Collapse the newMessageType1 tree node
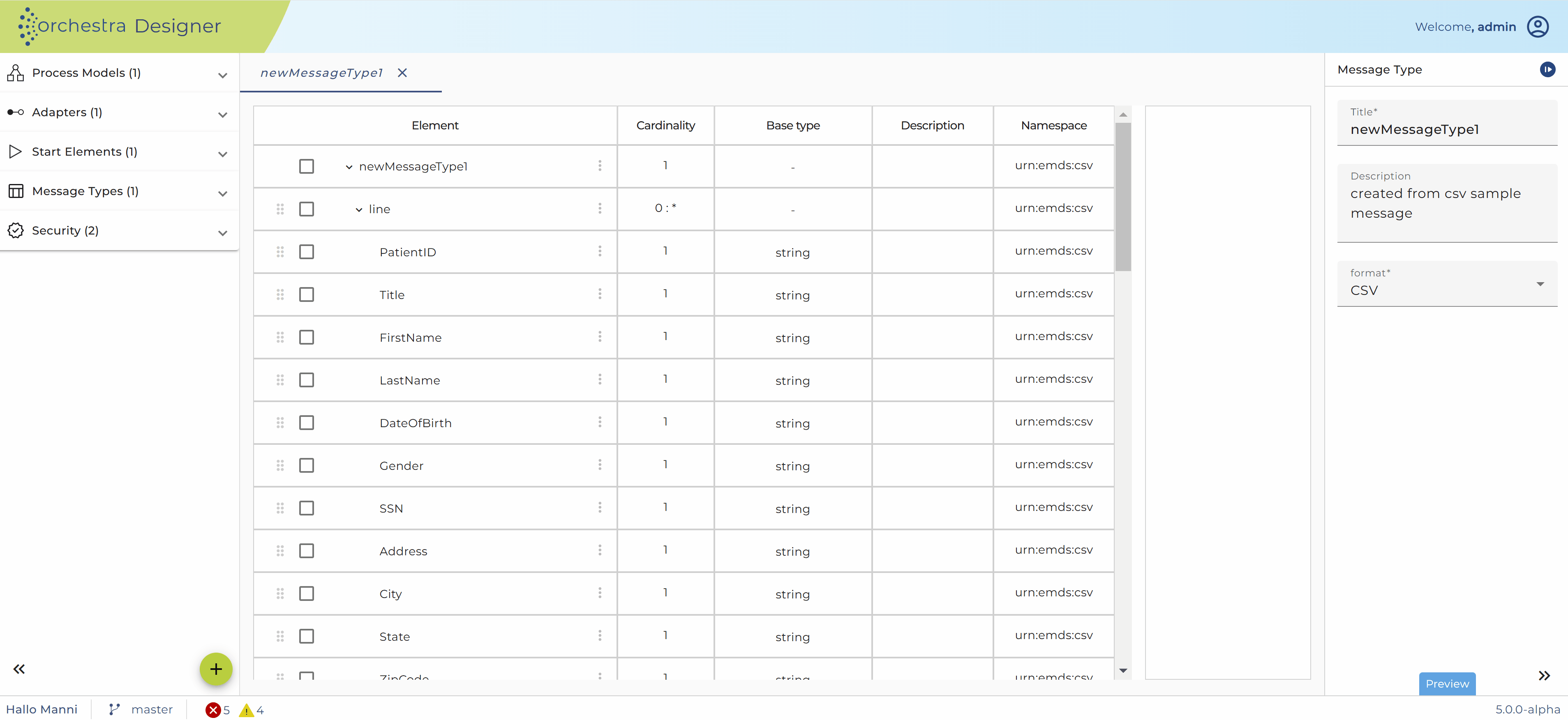This screenshot has width=1568, height=720. tap(349, 167)
